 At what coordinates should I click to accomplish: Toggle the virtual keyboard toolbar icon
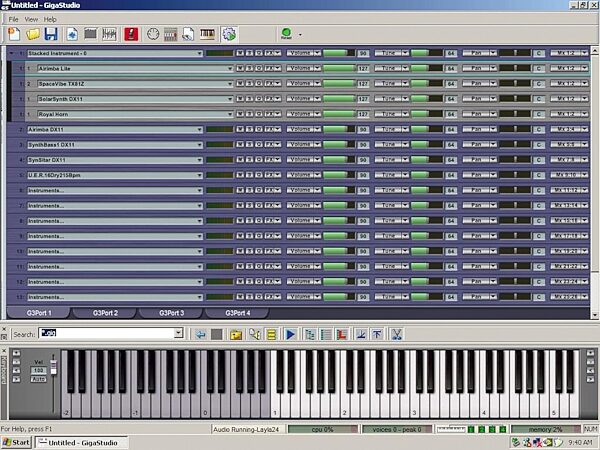coord(207,34)
